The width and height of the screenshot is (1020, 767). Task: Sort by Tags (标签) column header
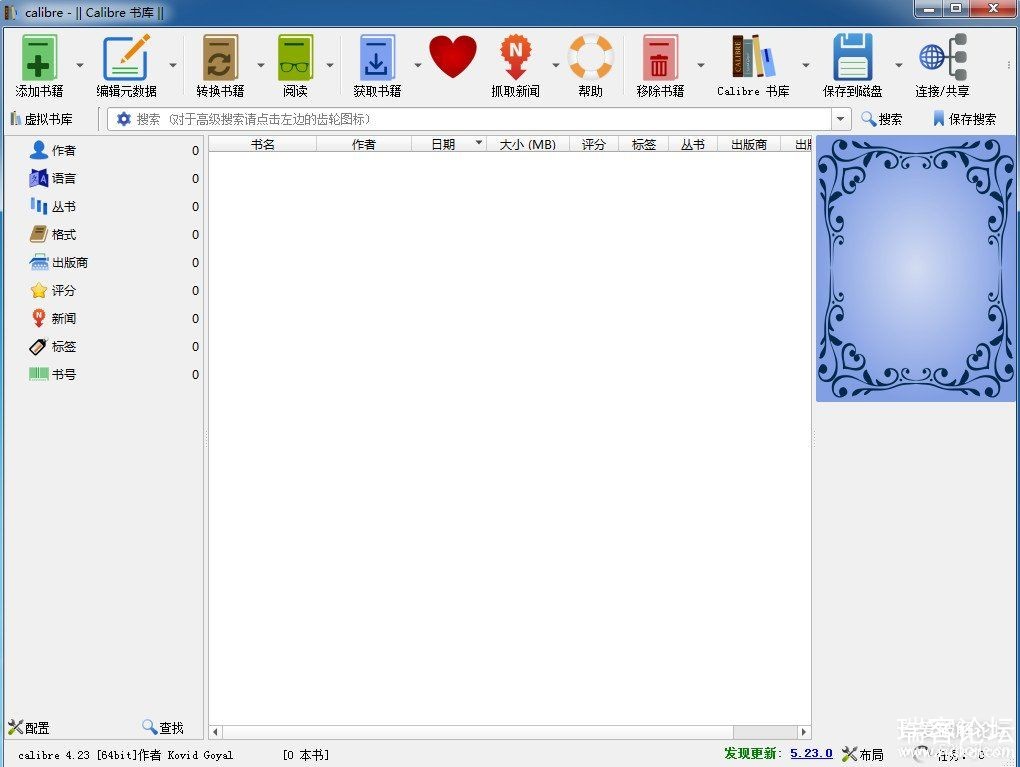coord(643,144)
